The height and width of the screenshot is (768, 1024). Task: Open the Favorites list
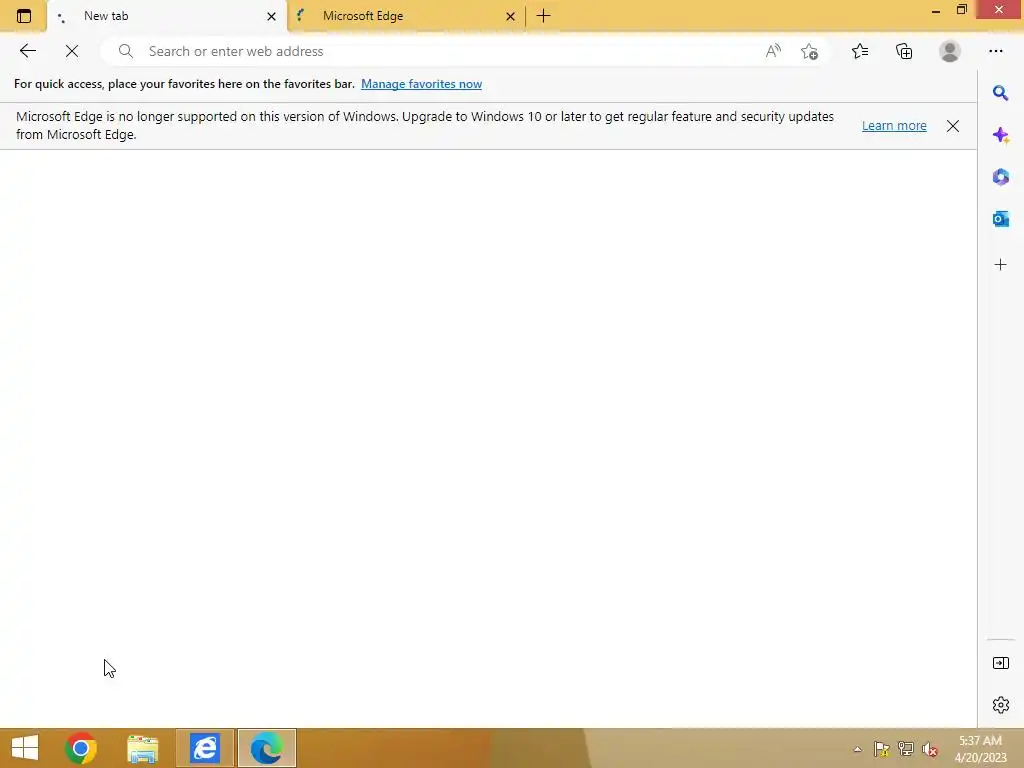pyautogui.click(x=860, y=51)
